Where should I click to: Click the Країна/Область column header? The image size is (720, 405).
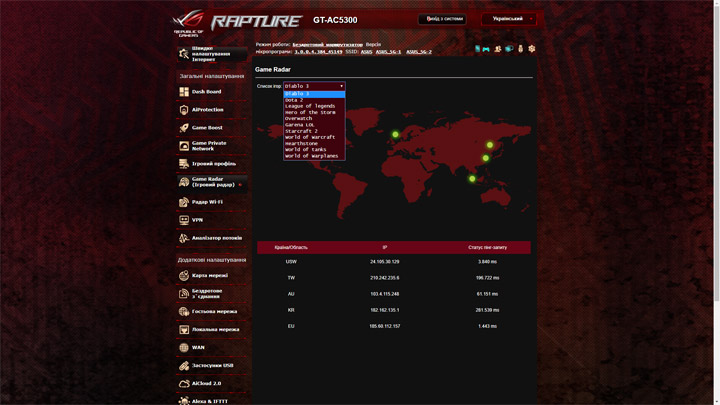(x=291, y=248)
